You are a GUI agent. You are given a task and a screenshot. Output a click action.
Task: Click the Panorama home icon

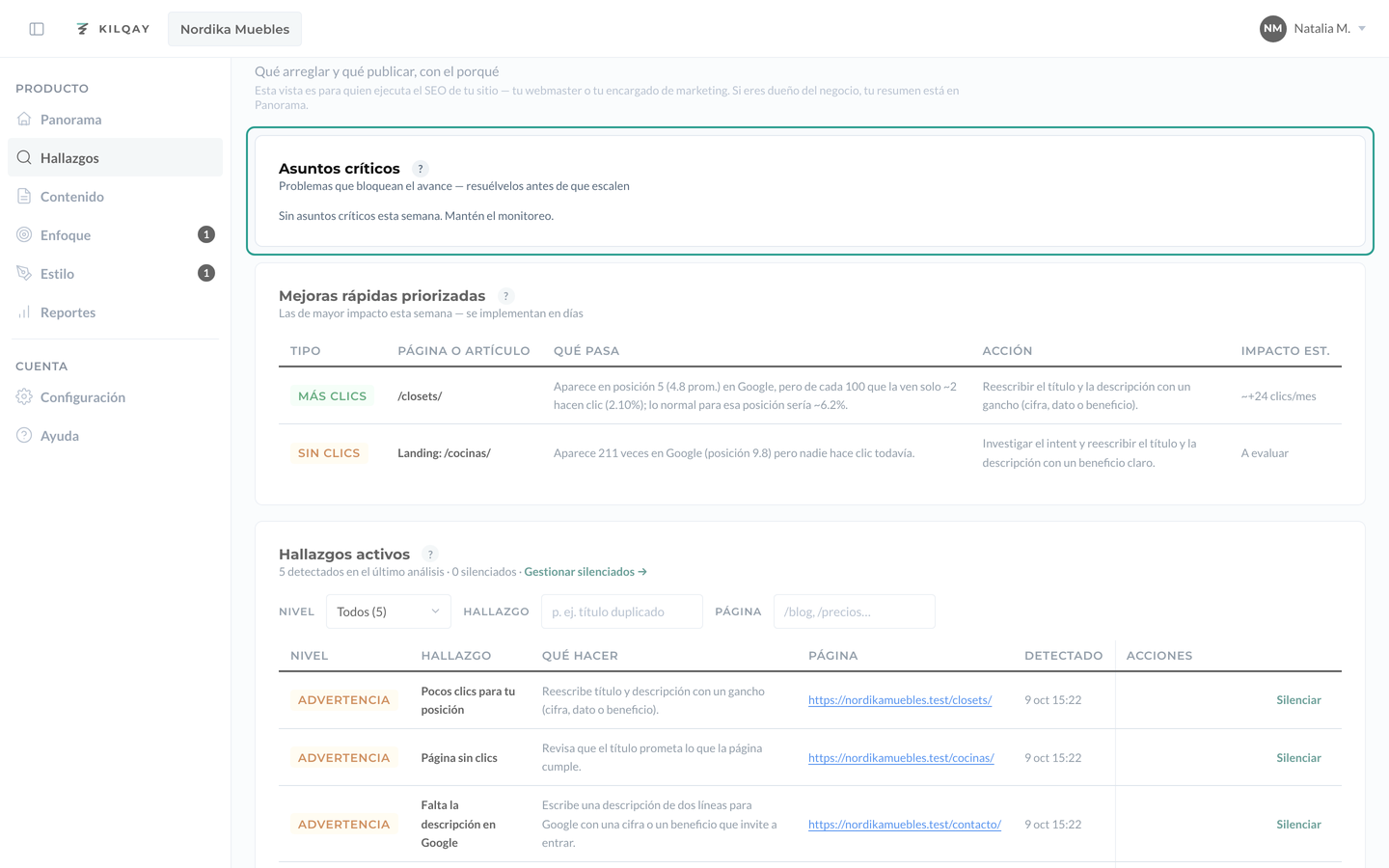coord(24,119)
